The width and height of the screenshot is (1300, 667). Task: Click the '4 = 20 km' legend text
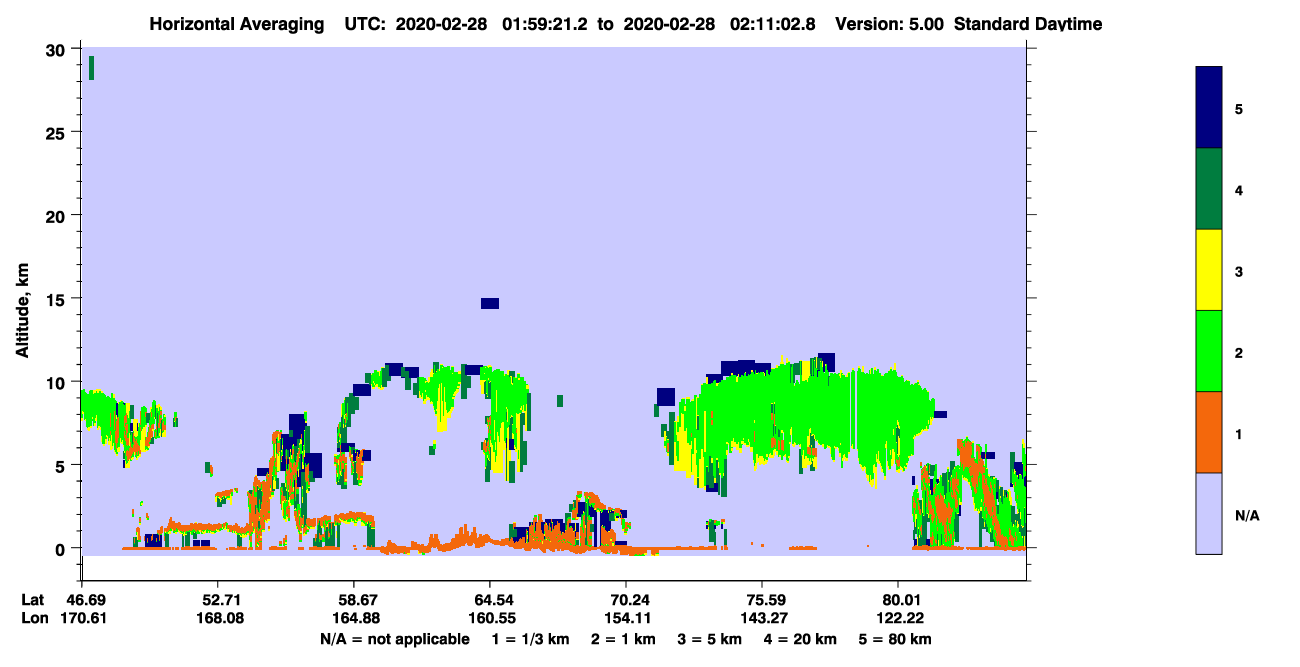coord(799,639)
